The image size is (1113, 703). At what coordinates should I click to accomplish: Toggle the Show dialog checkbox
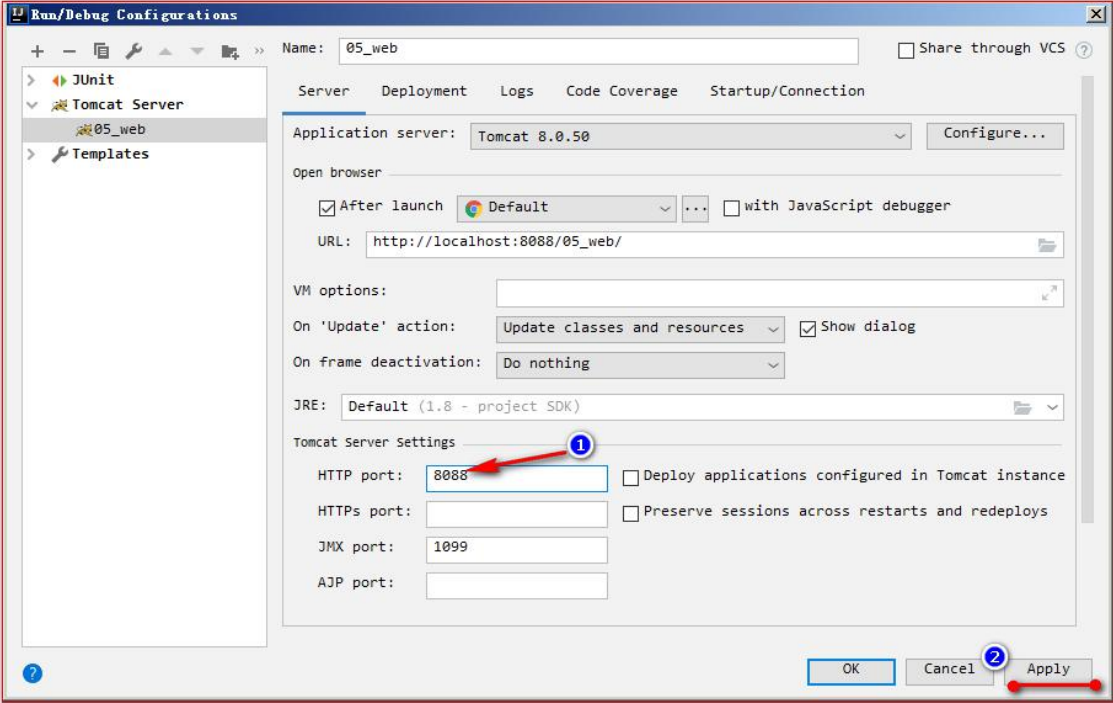pos(808,328)
